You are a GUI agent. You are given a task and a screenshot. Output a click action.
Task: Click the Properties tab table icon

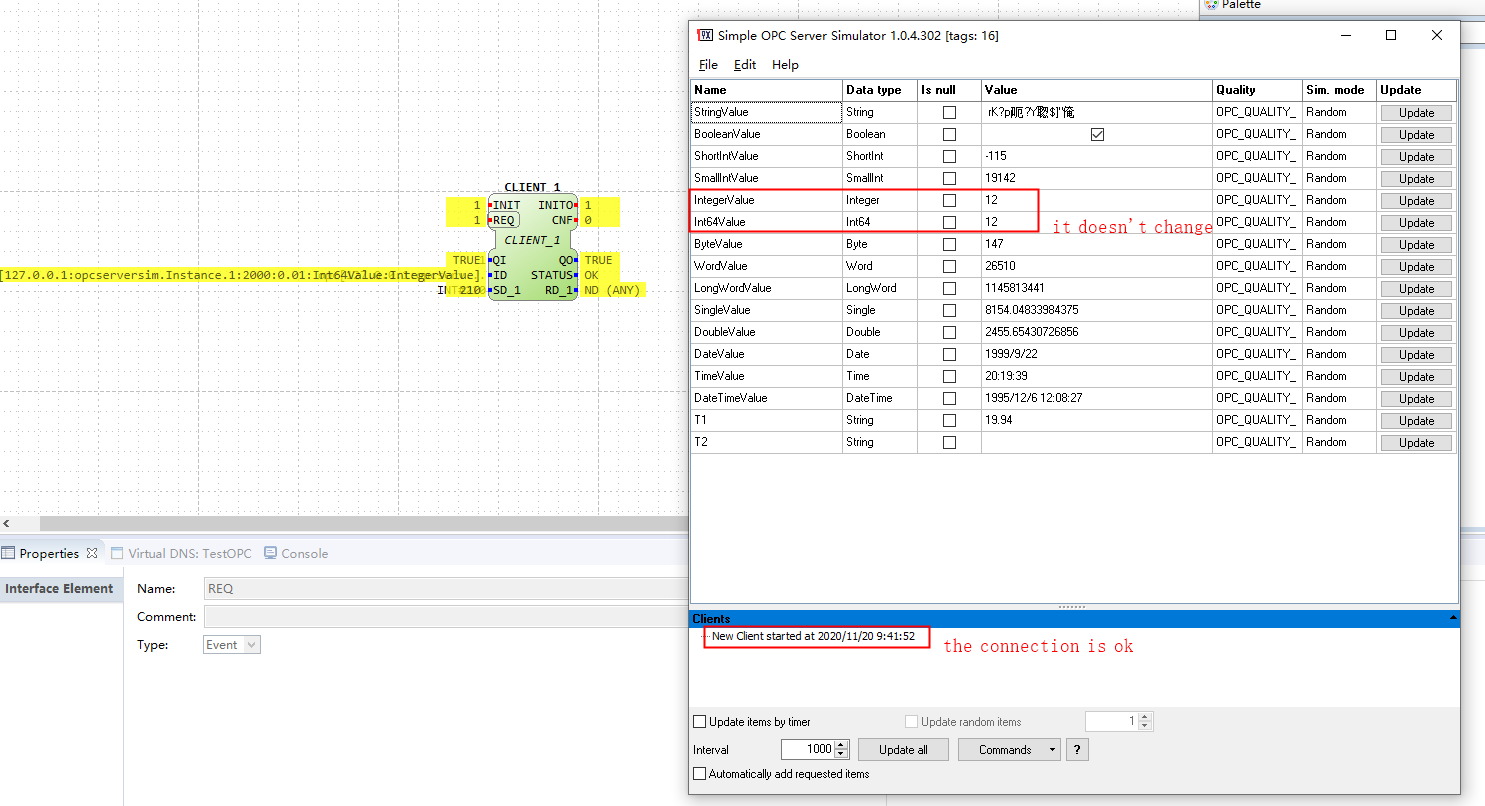(x=8, y=553)
